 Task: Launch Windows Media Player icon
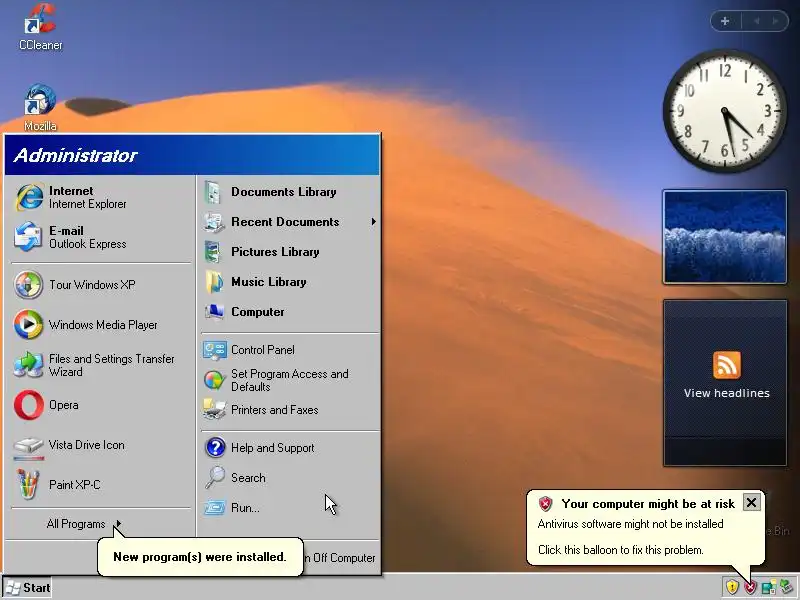coord(28,324)
